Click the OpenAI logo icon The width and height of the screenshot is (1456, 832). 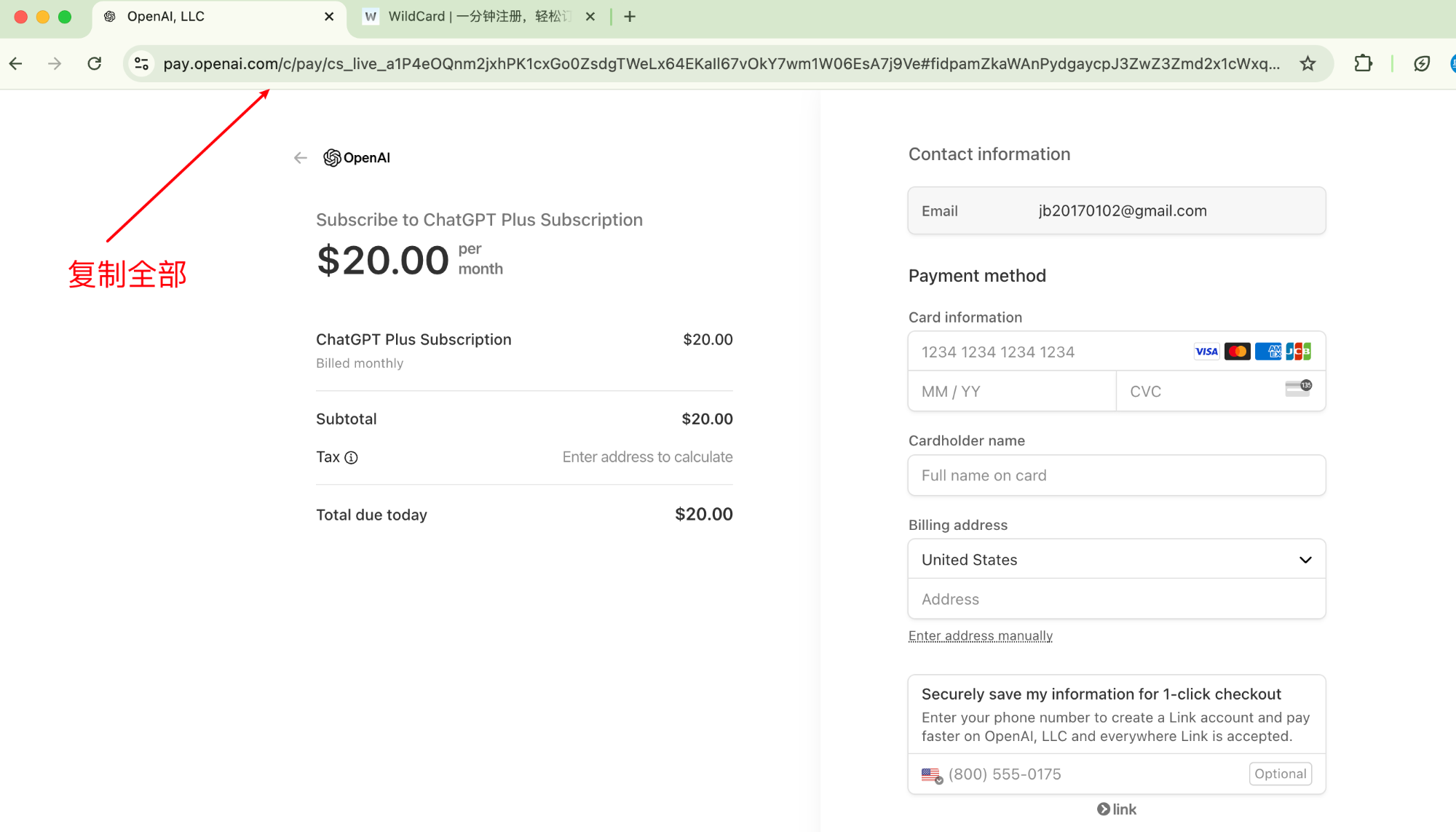tap(333, 158)
